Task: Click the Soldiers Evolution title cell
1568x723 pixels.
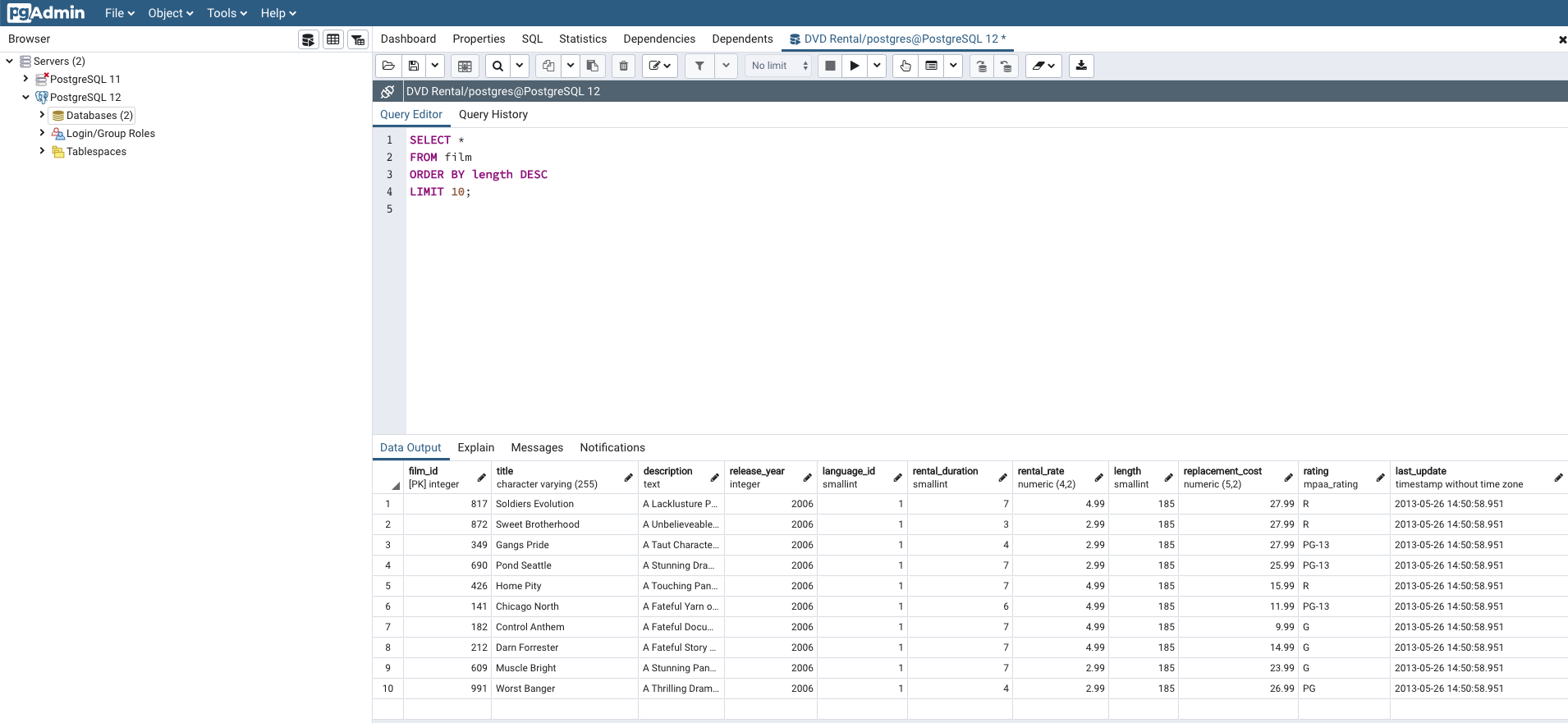Action: [534, 504]
